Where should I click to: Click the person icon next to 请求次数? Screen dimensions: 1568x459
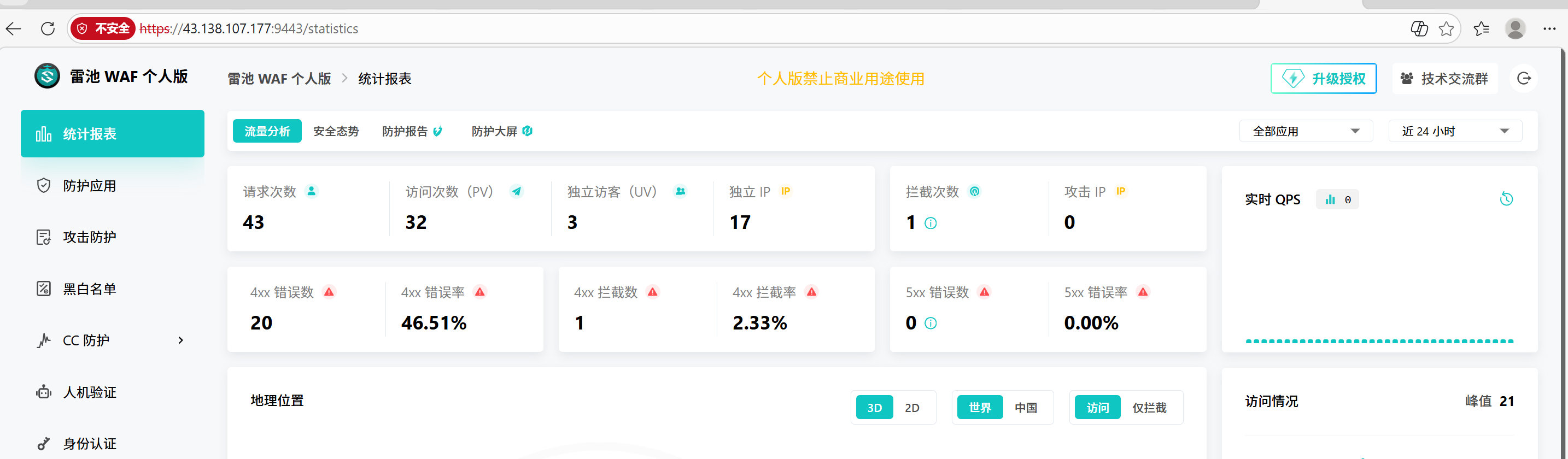[312, 191]
